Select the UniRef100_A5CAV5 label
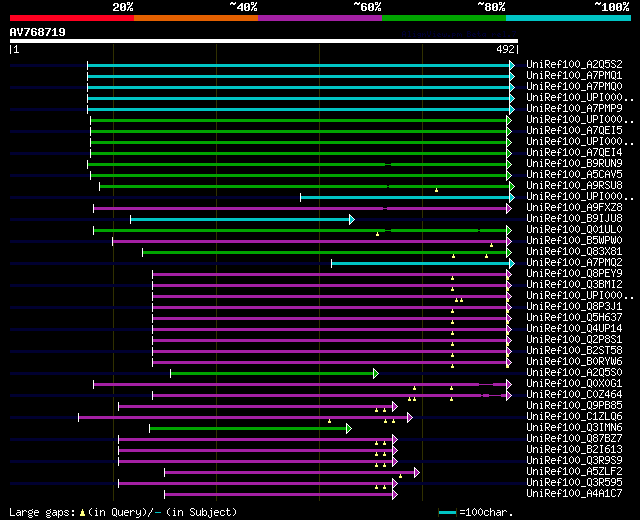Screen dimensions: 640x520 pyautogui.click(x=574, y=175)
